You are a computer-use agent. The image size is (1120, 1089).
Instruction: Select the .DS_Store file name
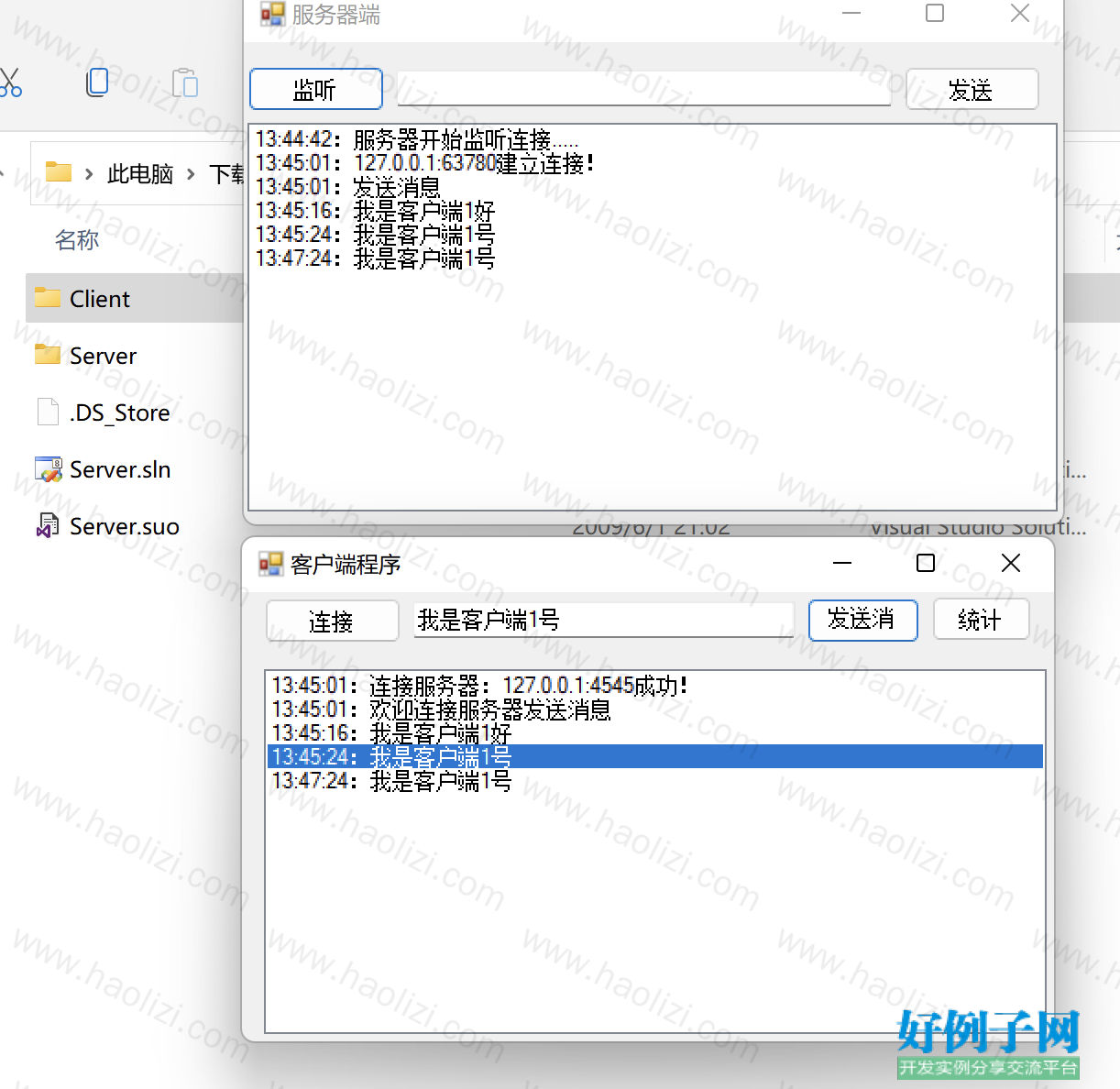point(119,412)
